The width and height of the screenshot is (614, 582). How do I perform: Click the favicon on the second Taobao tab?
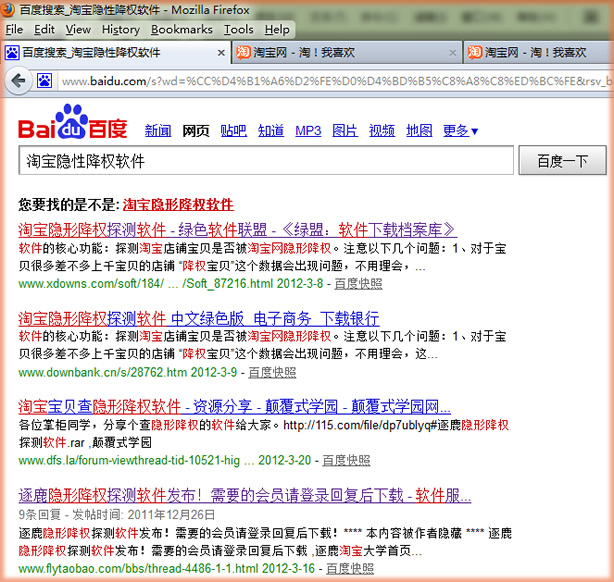click(x=244, y=53)
